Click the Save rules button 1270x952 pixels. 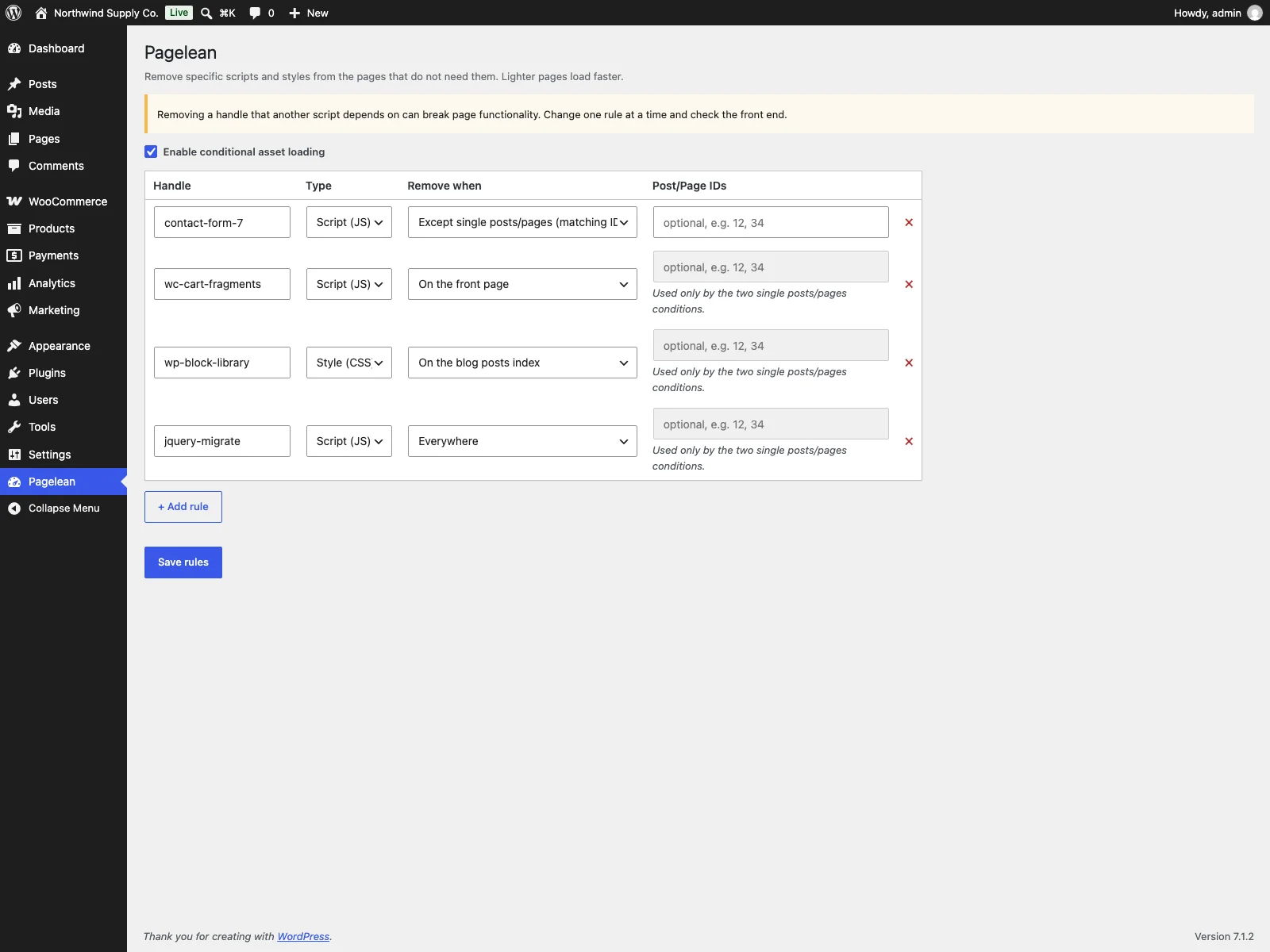coord(183,562)
